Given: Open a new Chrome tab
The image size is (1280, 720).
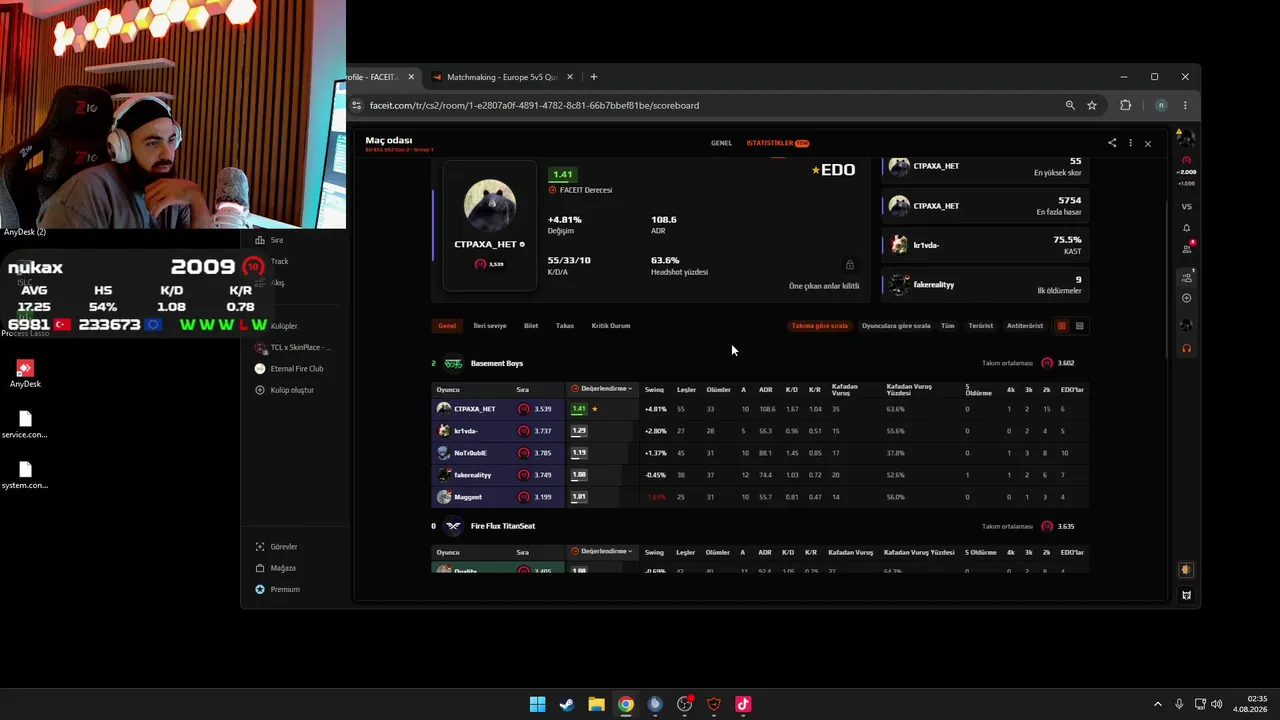Looking at the screenshot, I should tap(594, 77).
